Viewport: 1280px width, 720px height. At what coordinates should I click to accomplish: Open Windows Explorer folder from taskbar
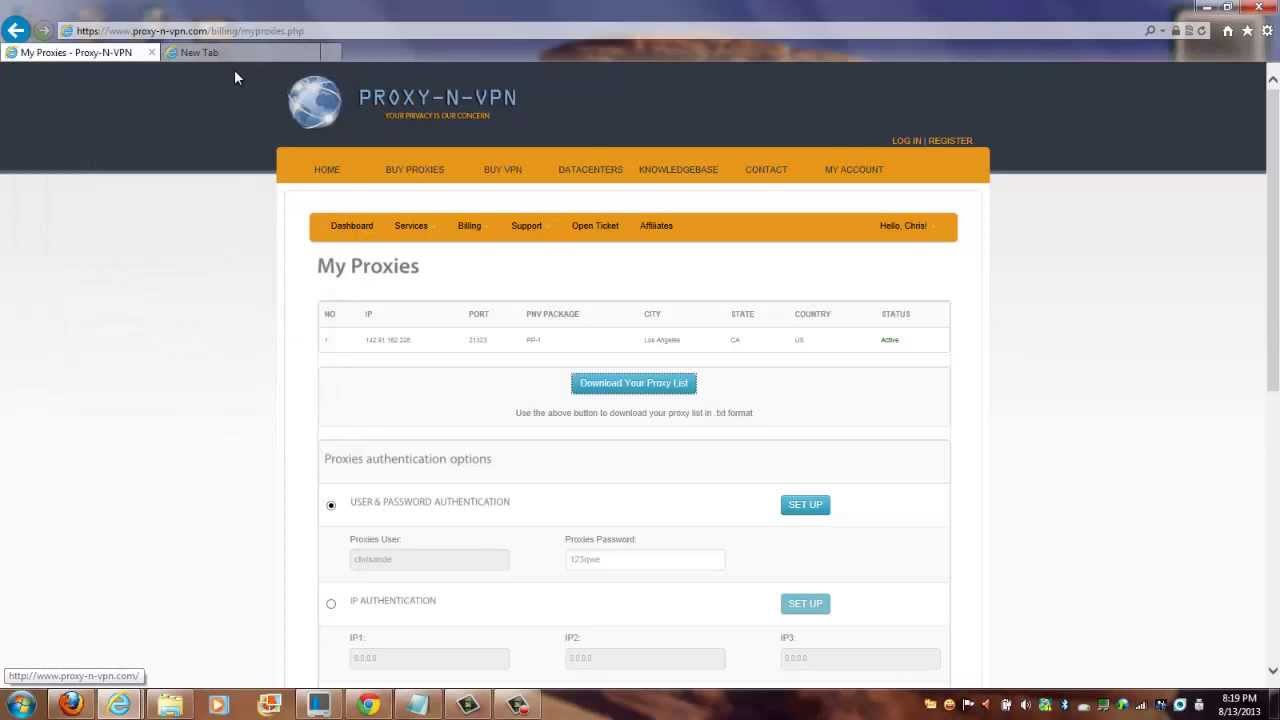[x=170, y=705]
